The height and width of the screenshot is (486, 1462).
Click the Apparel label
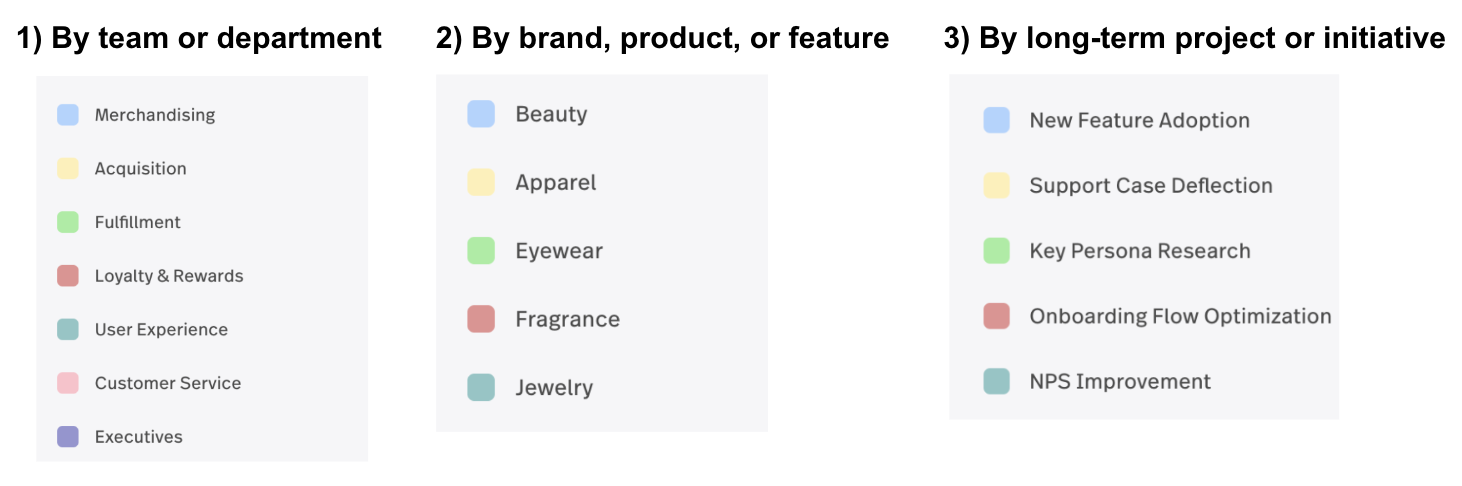pos(556,183)
